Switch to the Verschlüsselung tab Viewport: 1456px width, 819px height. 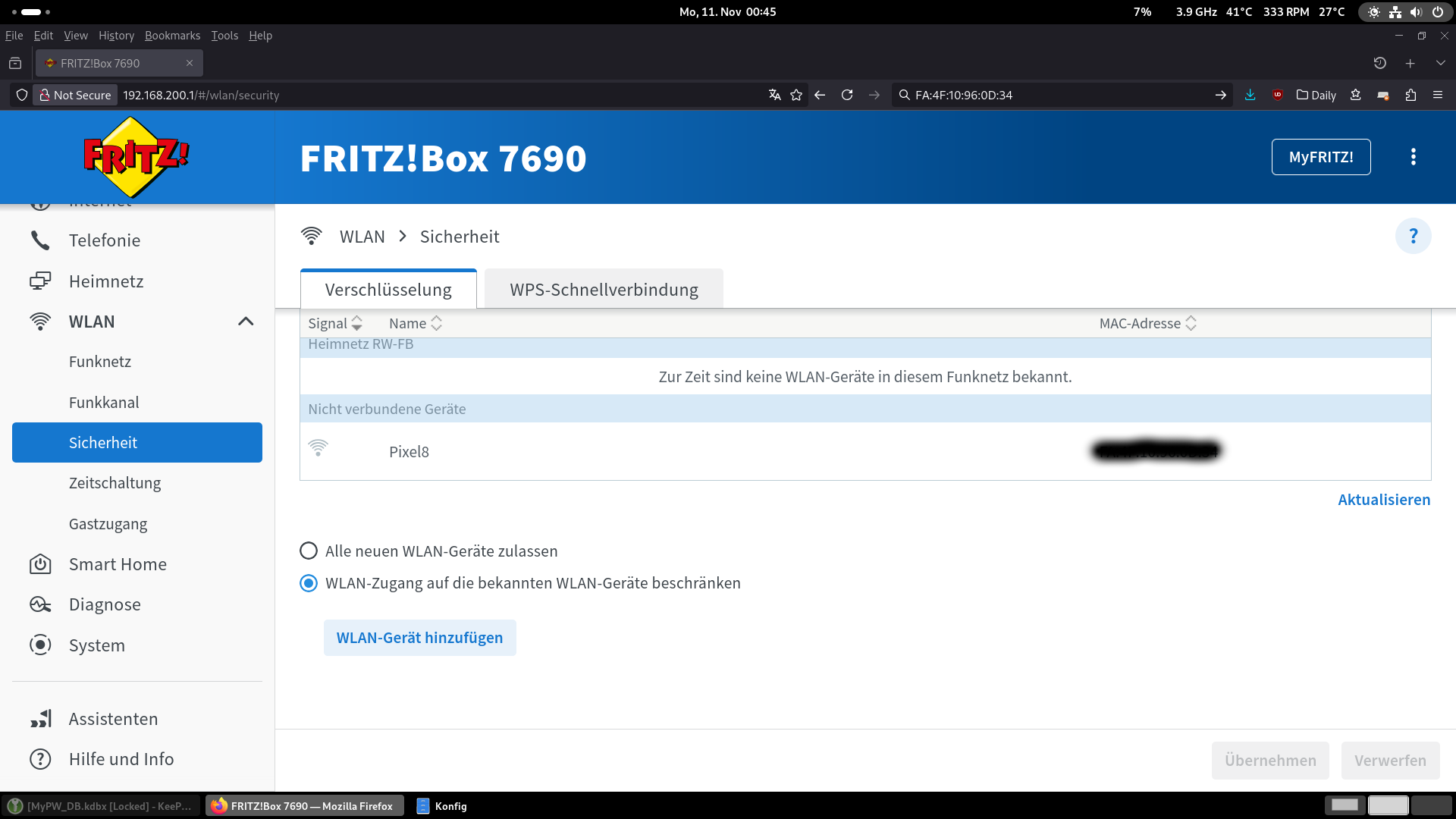388,290
